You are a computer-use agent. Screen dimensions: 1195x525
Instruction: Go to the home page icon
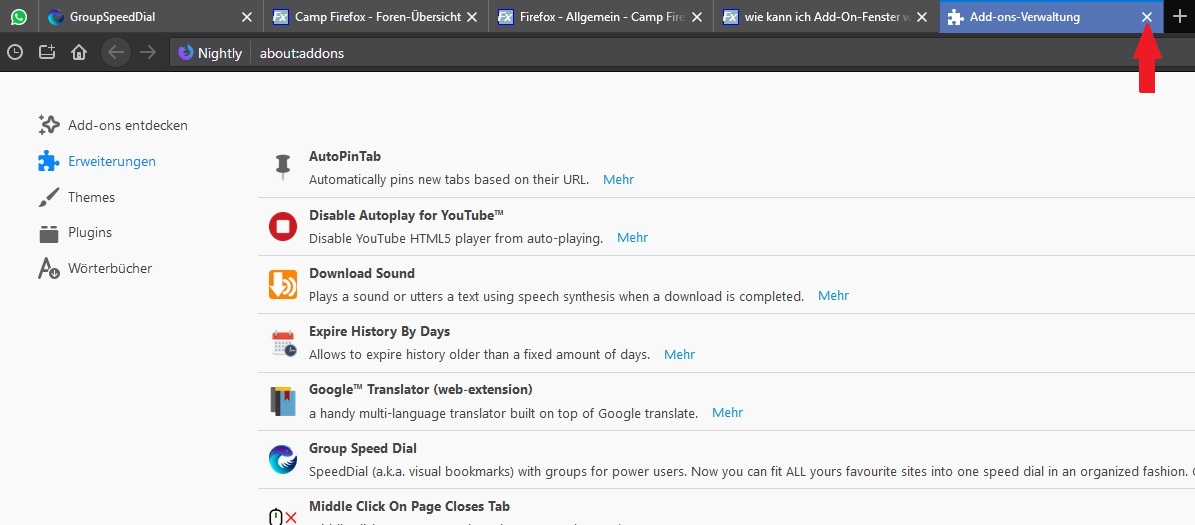(79, 53)
